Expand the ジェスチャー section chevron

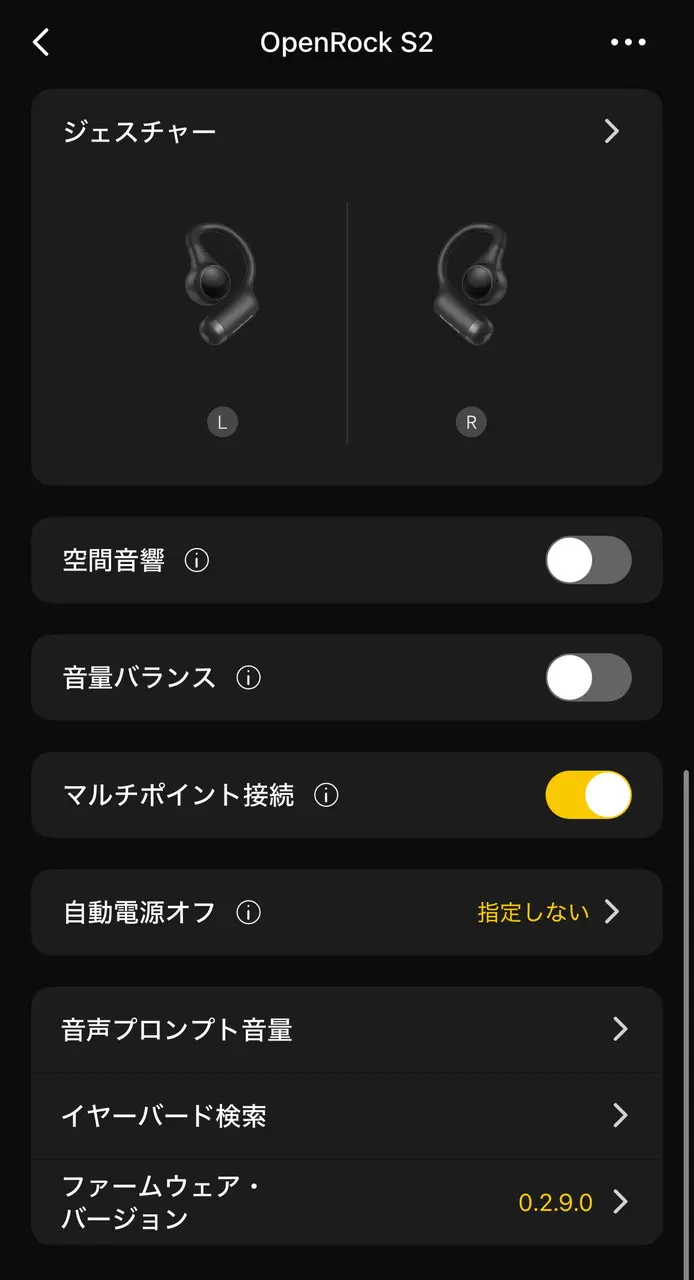(612, 132)
